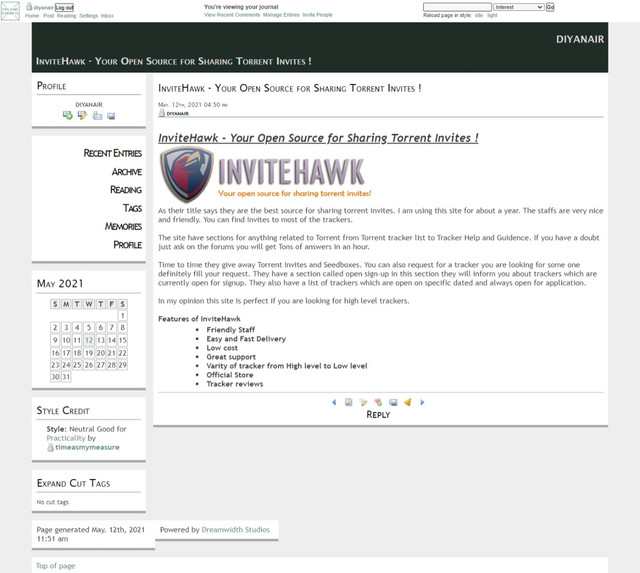Select day 12 in the calendar
The width and height of the screenshot is (640, 573).
[x=89, y=340]
